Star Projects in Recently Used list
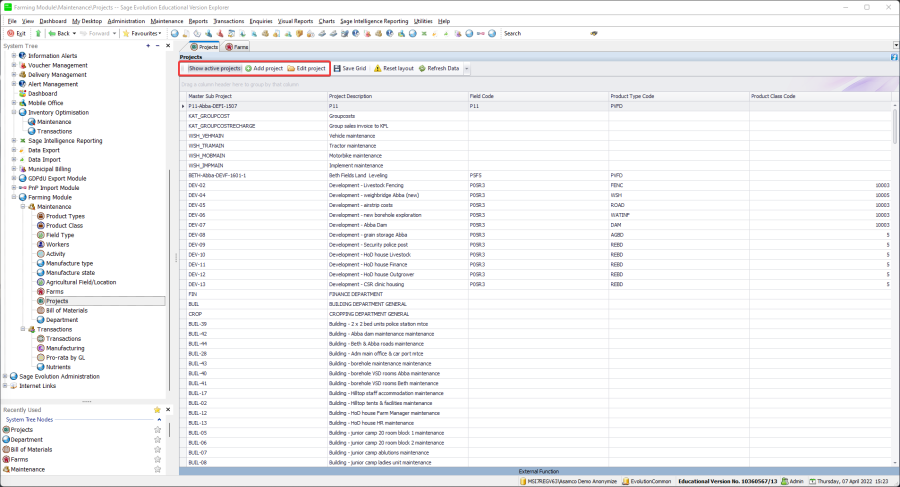The height and width of the screenshot is (487, 900). (x=157, y=429)
